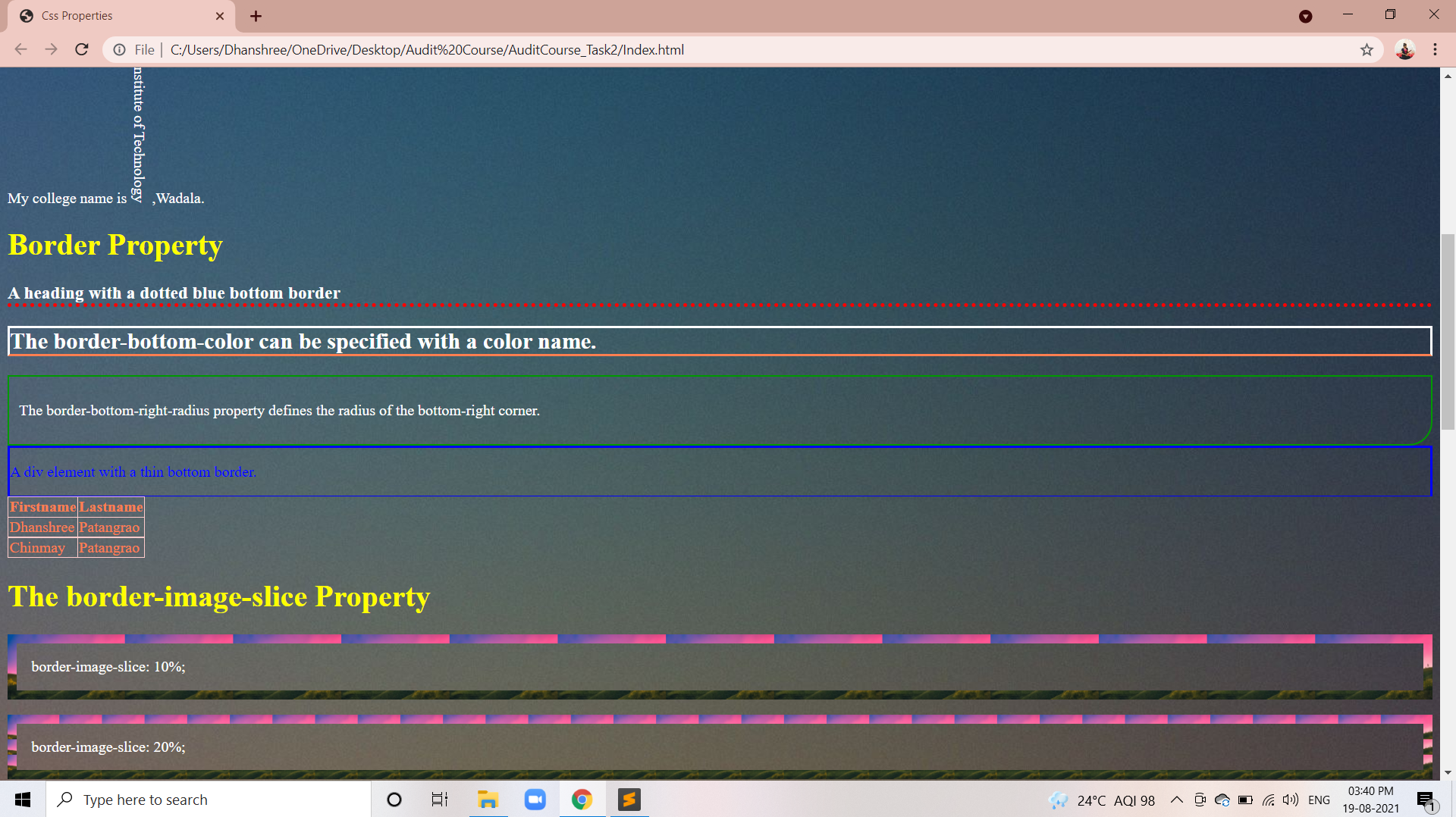Open Sublime Text from the taskbar

tap(629, 800)
